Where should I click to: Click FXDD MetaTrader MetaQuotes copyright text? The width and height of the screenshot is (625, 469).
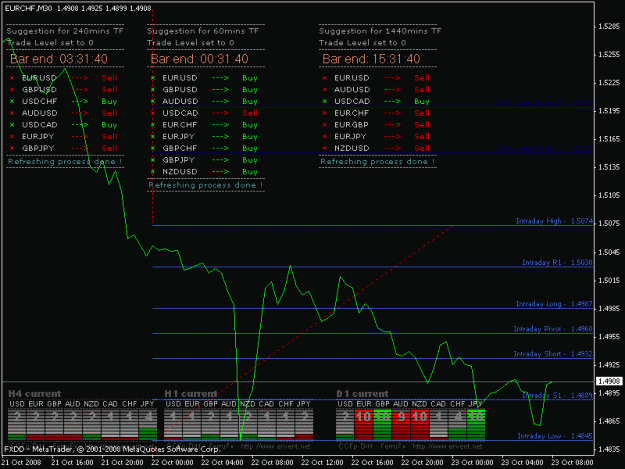112,449
